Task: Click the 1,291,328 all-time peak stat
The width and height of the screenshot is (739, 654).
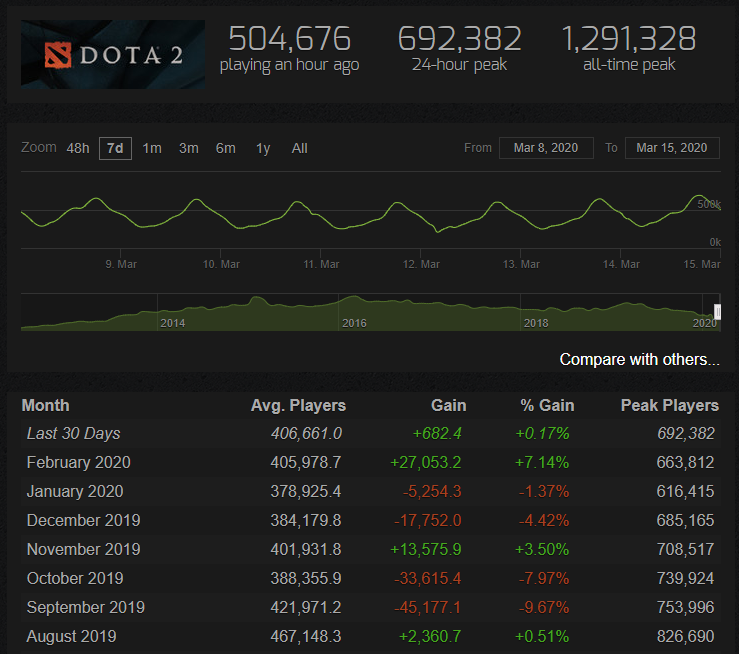Action: click(629, 49)
